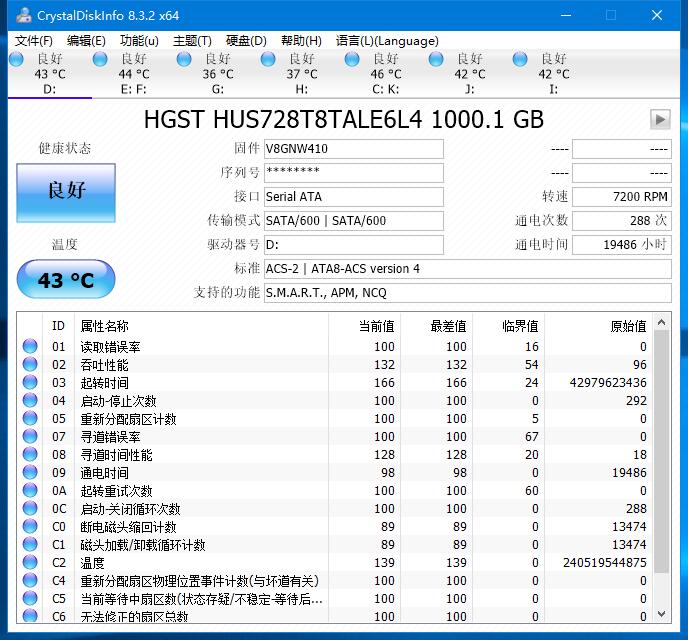Open the 功能(u) menu

tap(139, 41)
